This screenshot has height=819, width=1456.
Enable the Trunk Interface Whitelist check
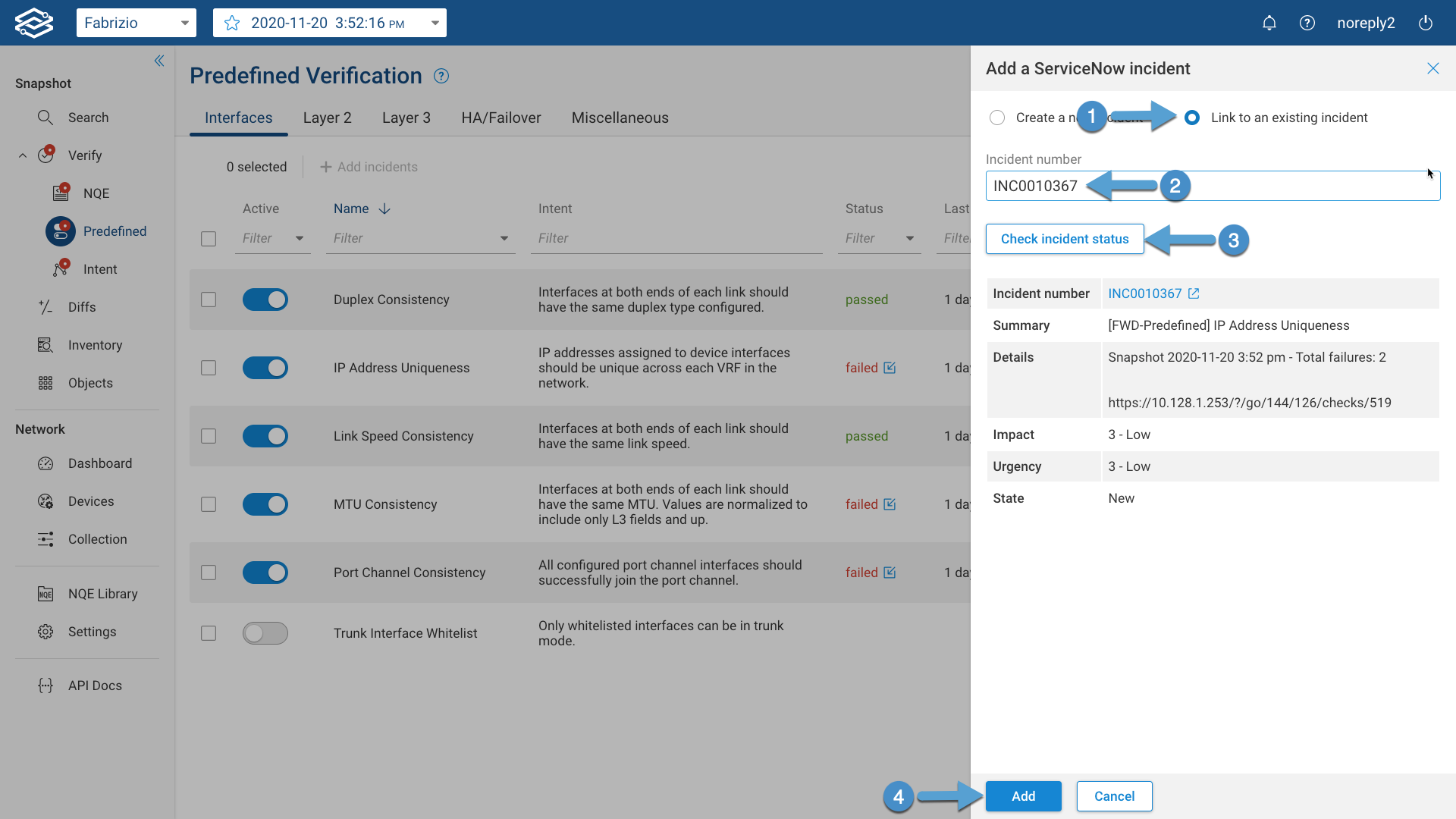pyautogui.click(x=265, y=633)
